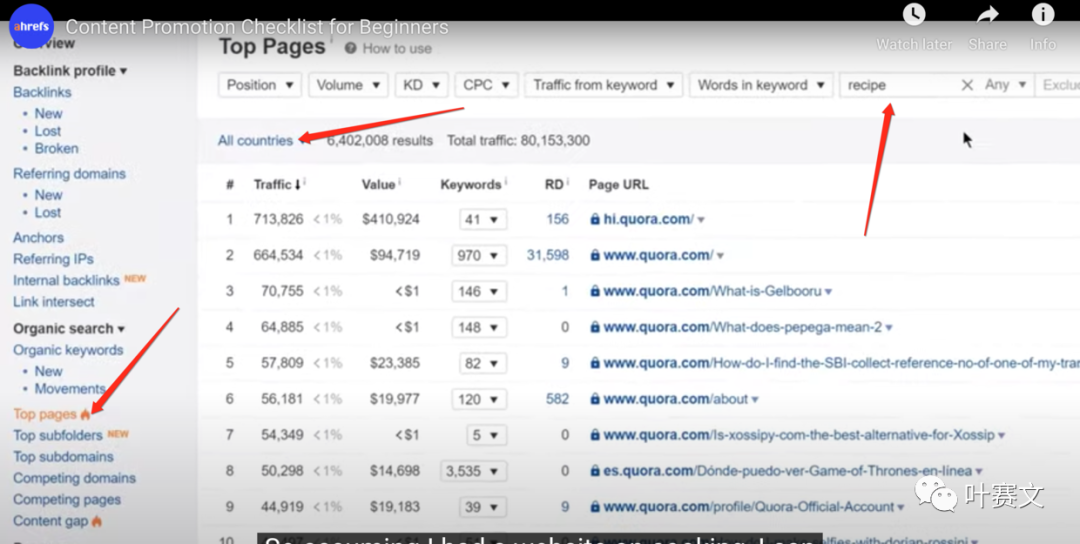Click the lock icon beside www.quora.com/about
Image resolution: width=1080 pixels, height=544 pixels.
pyautogui.click(x=595, y=399)
